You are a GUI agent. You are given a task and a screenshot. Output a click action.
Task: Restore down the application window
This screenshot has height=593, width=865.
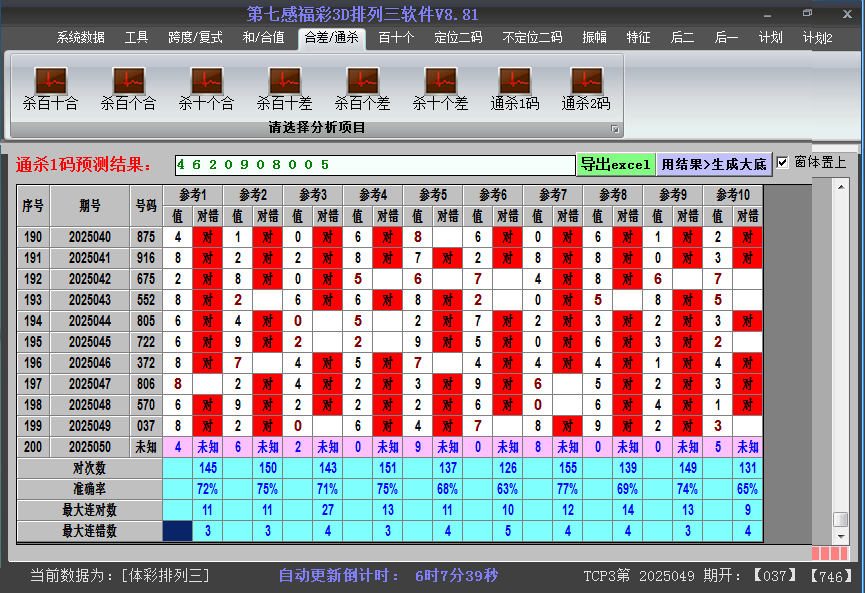pyautogui.click(x=807, y=13)
